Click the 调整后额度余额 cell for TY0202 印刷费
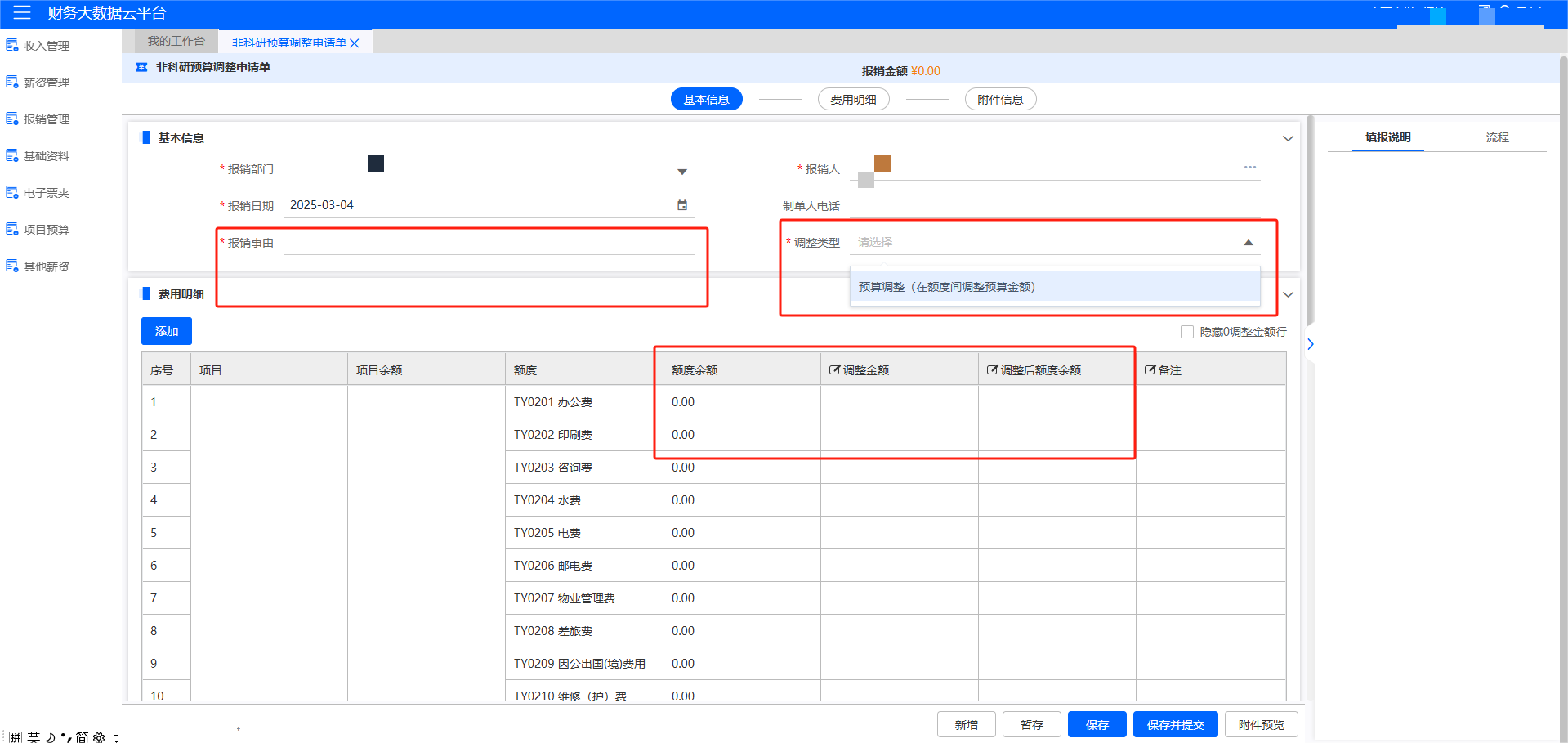 click(x=1057, y=435)
